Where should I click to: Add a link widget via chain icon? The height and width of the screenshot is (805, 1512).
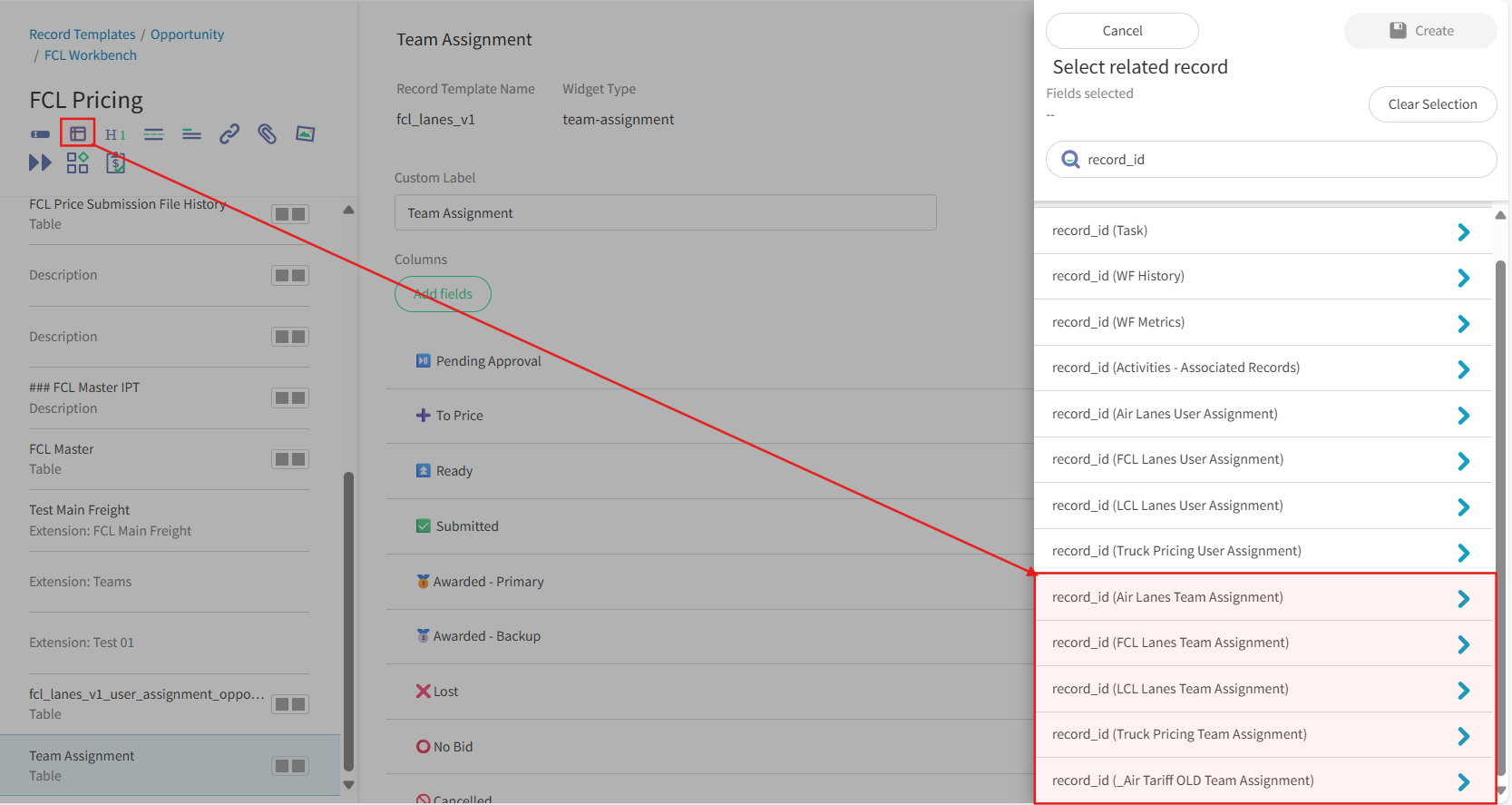[229, 134]
